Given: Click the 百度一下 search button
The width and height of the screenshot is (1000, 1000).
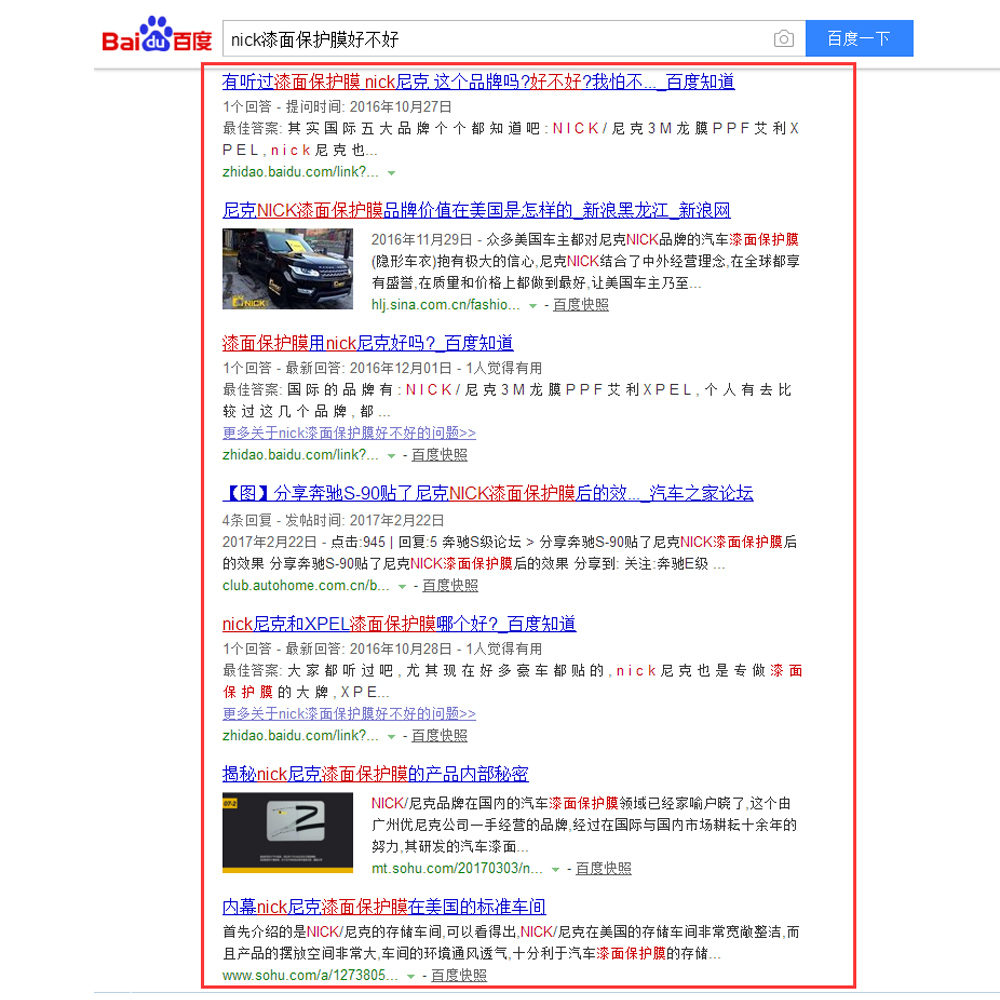Looking at the screenshot, I should (x=859, y=38).
